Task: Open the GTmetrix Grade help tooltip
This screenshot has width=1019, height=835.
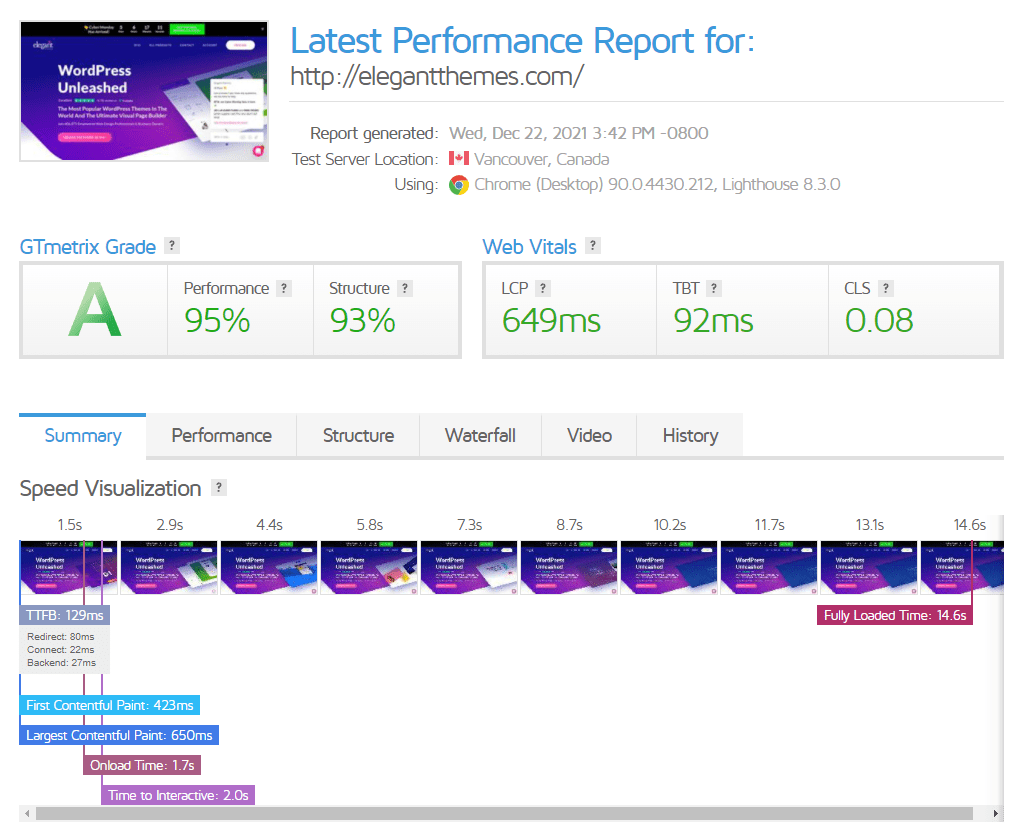Action: (172, 246)
